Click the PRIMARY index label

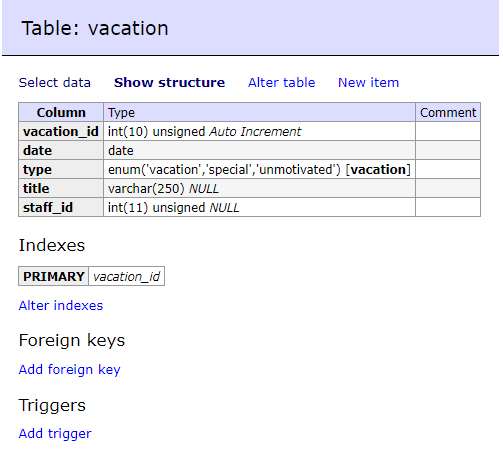(54, 276)
